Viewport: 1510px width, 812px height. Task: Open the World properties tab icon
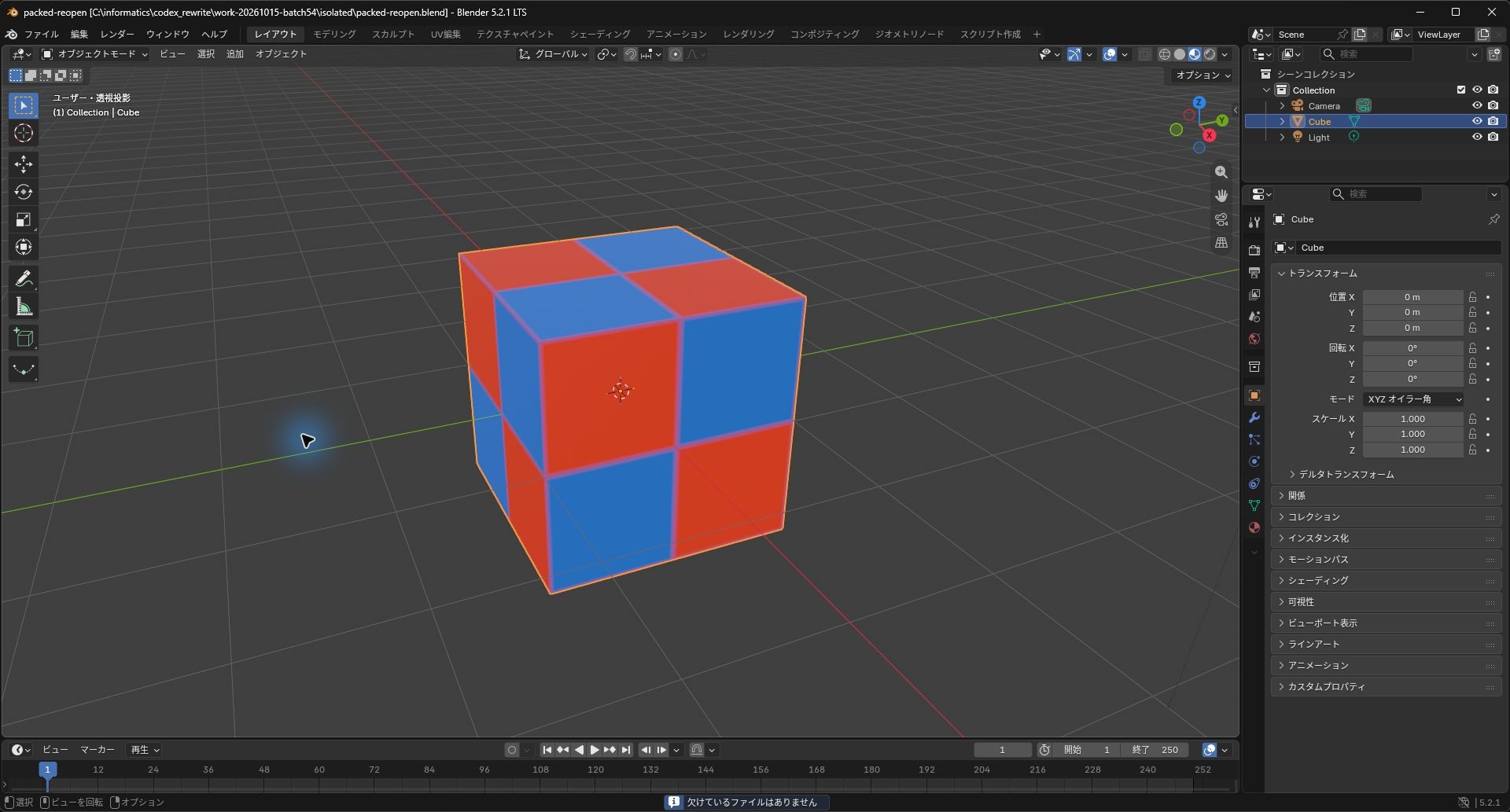pyautogui.click(x=1254, y=339)
